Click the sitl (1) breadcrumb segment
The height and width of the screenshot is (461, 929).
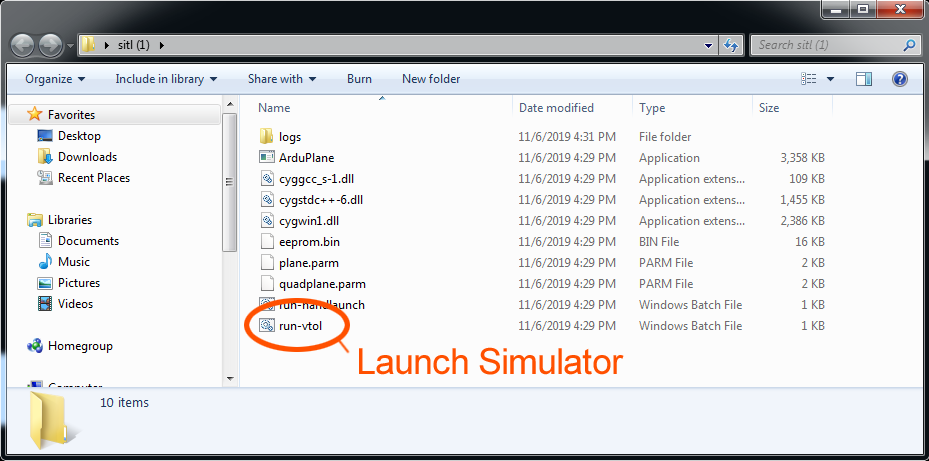pyautogui.click(x=132, y=45)
